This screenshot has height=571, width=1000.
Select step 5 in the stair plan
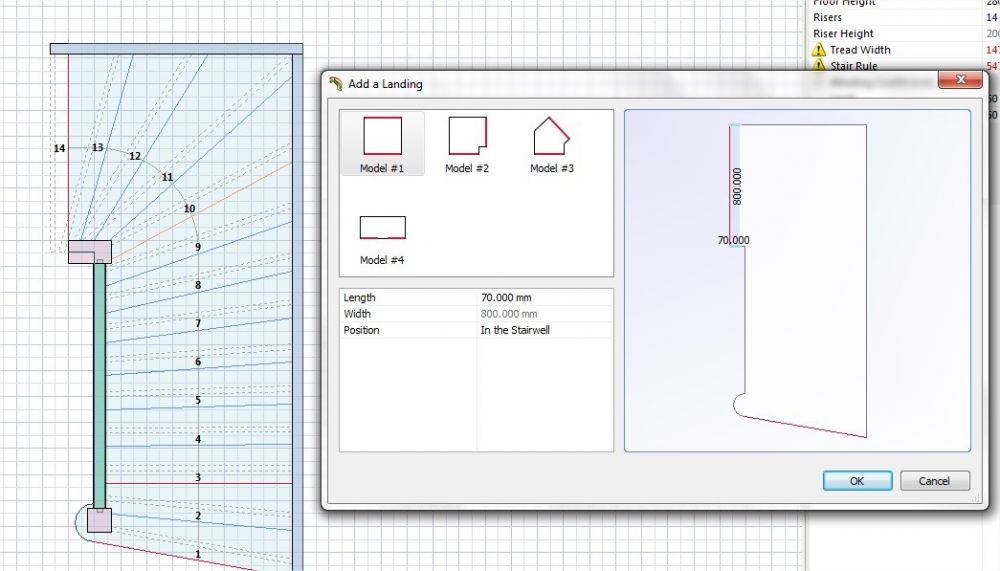pyautogui.click(x=198, y=400)
